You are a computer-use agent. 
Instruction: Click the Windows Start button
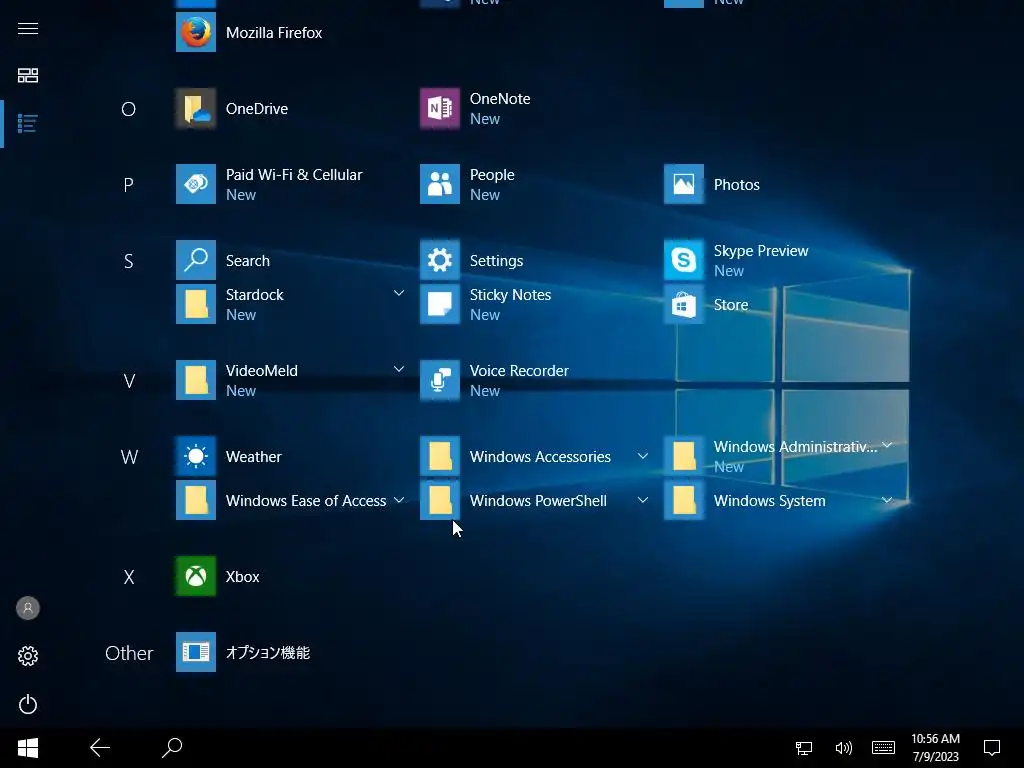pyautogui.click(x=27, y=748)
